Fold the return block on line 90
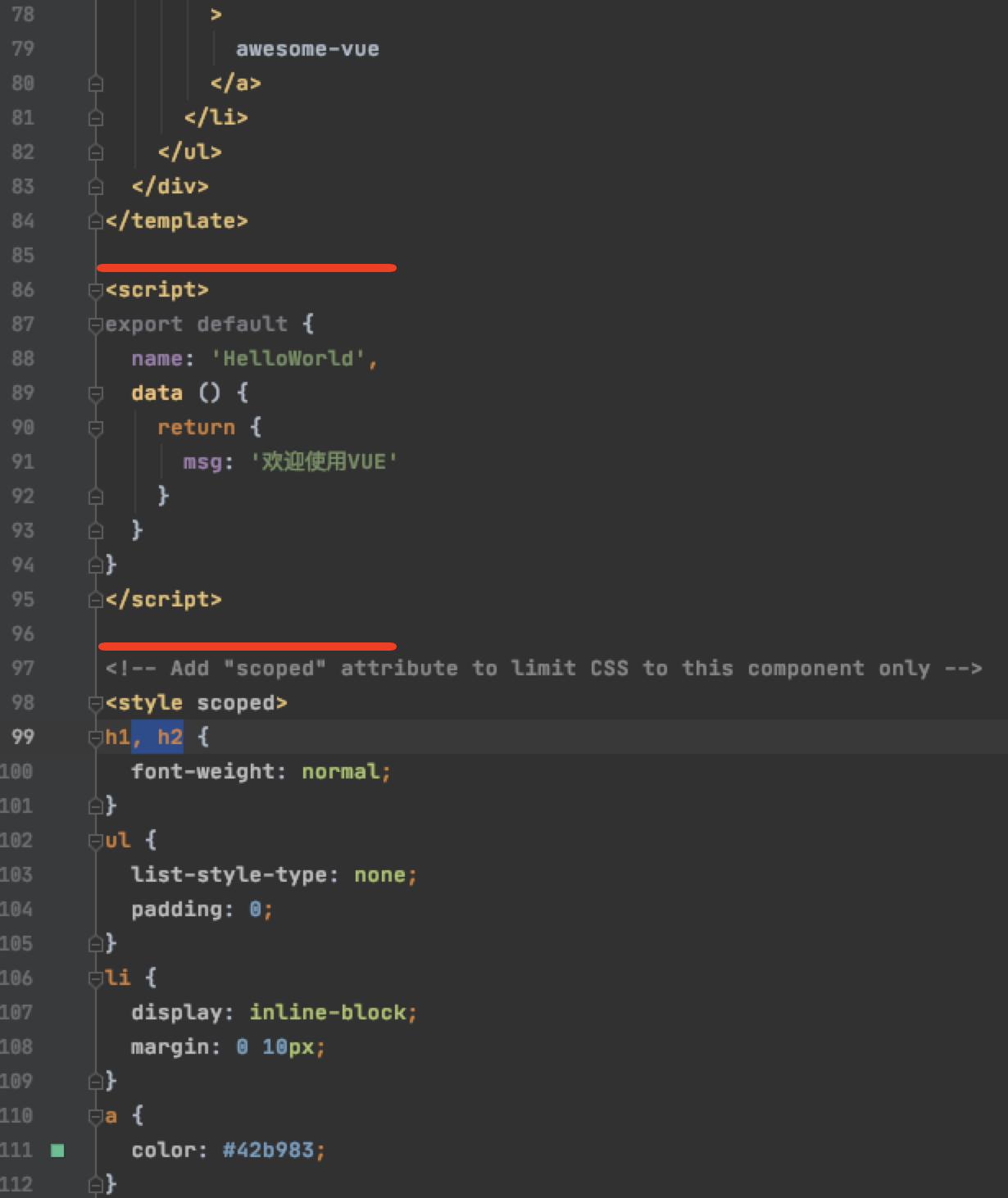The image size is (1008, 1198). [x=96, y=428]
